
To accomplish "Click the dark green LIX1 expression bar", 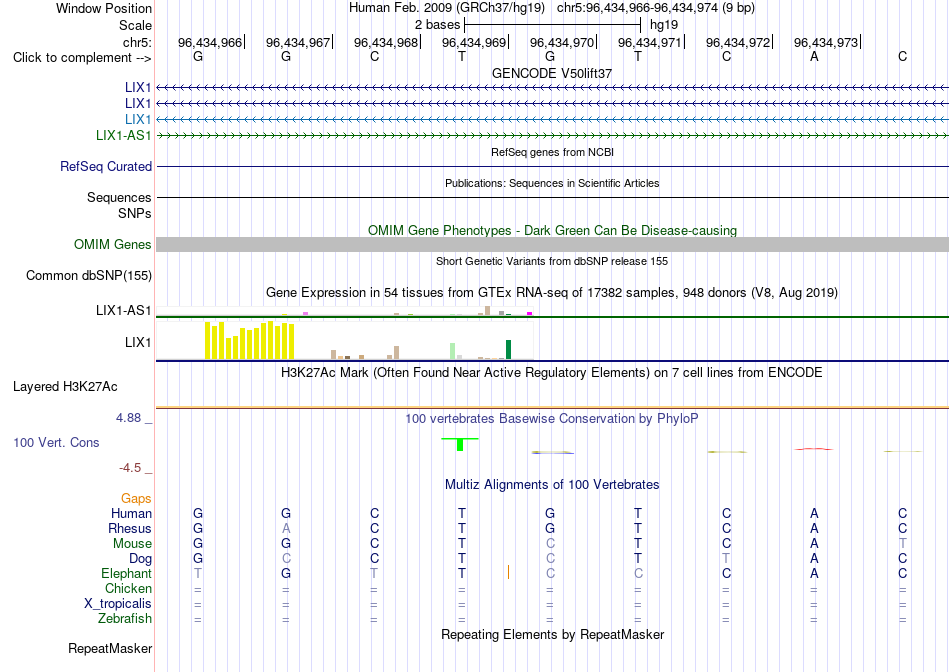I will click(508, 350).
